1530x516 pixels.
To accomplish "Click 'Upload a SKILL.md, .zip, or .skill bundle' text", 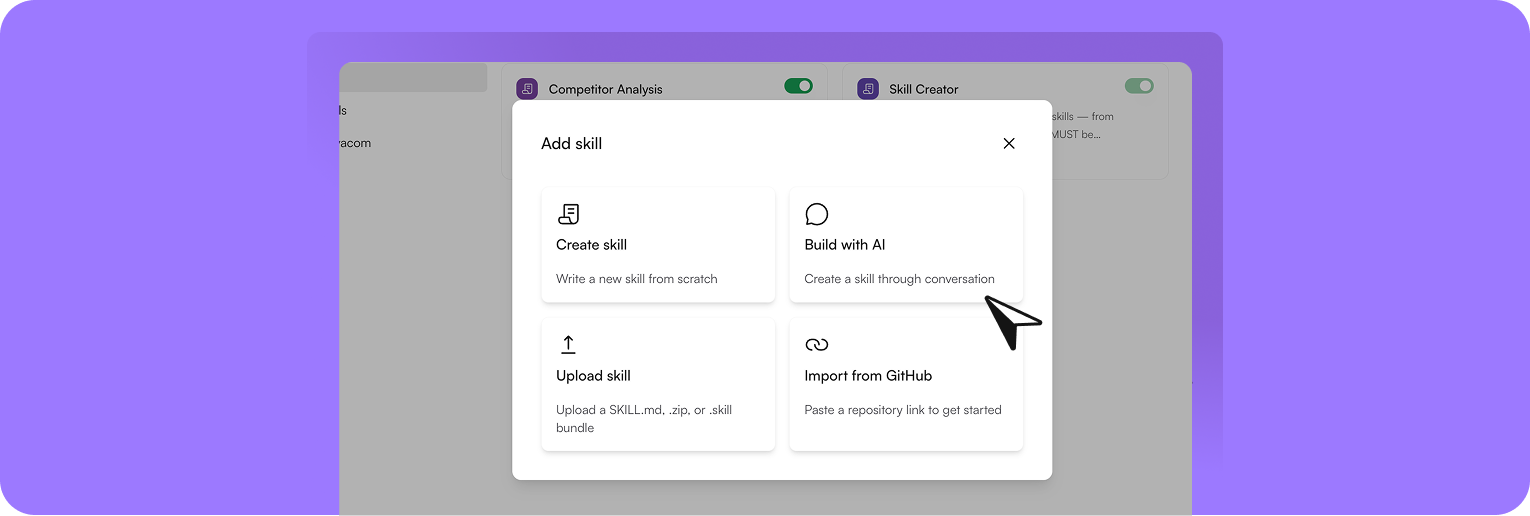I will 644,419.
